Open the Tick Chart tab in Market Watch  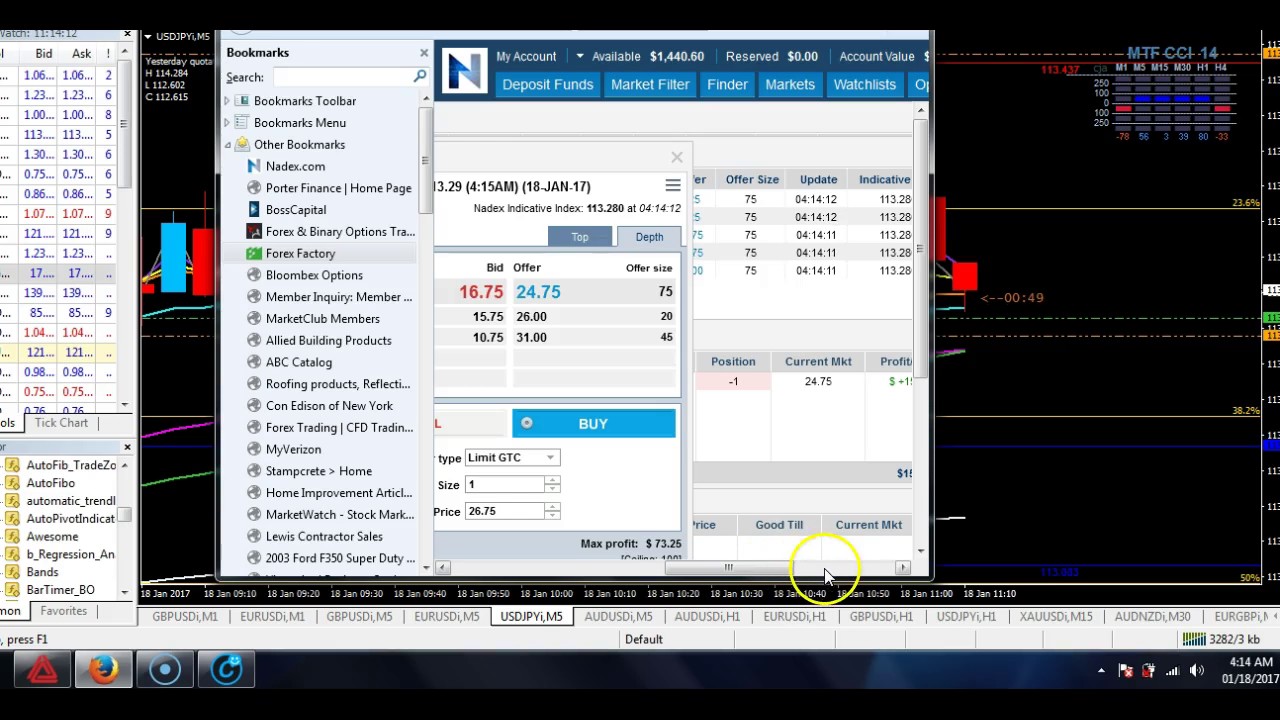(61, 423)
